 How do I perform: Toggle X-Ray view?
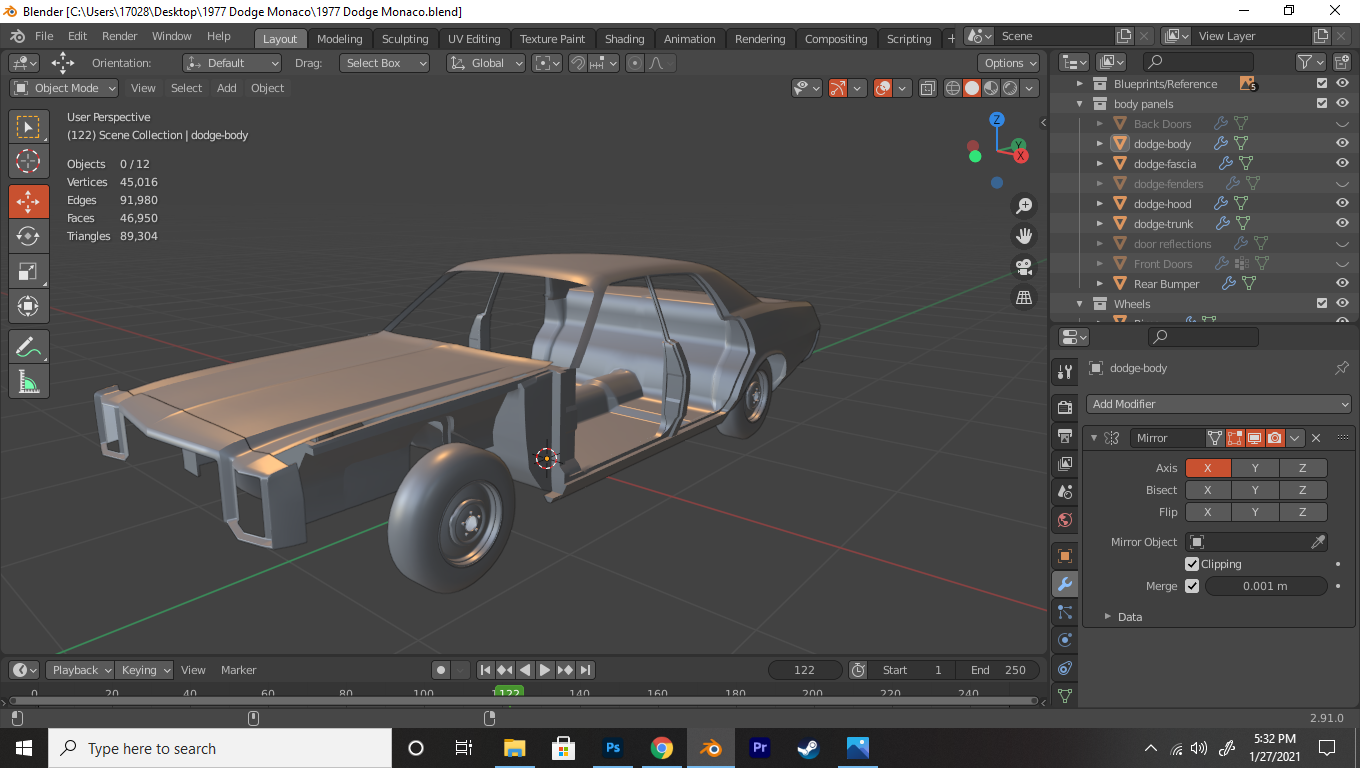coord(927,88)
